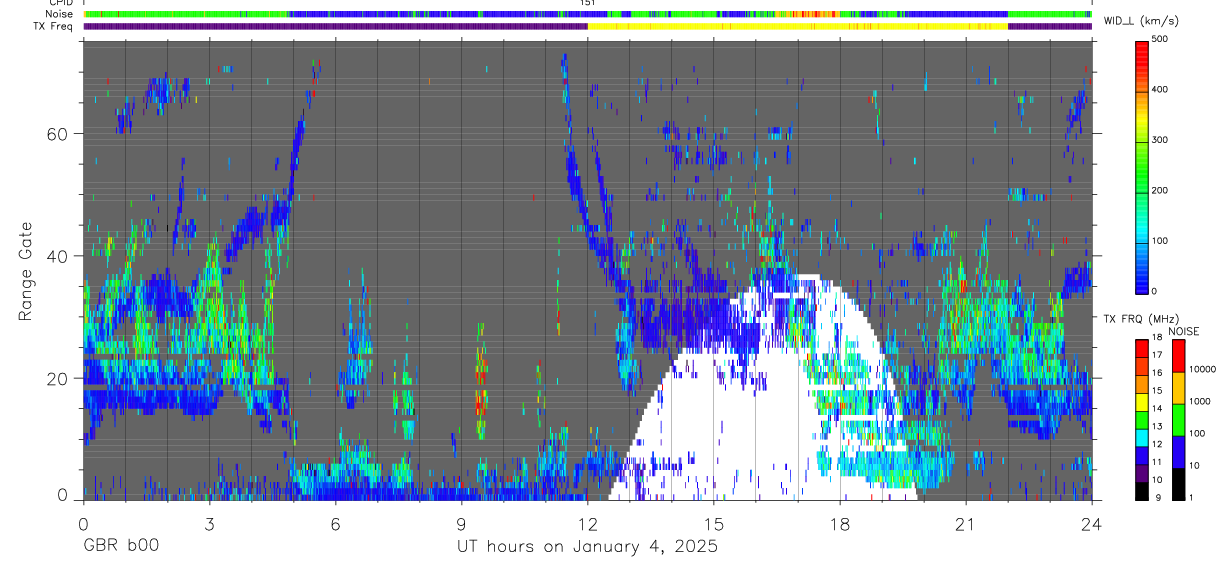Click the 300 value on spectral width colorbar

tap(1160, 140)
